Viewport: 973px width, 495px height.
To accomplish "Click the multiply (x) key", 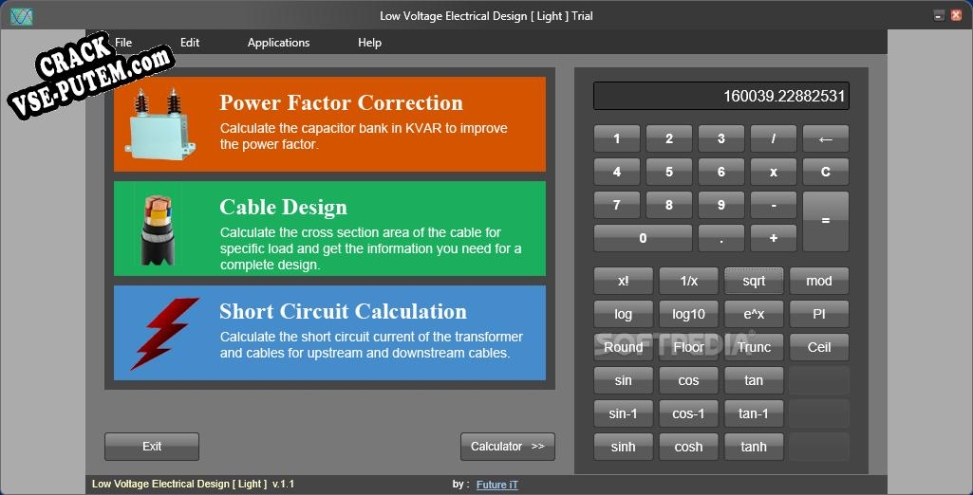I will point(773,172).
